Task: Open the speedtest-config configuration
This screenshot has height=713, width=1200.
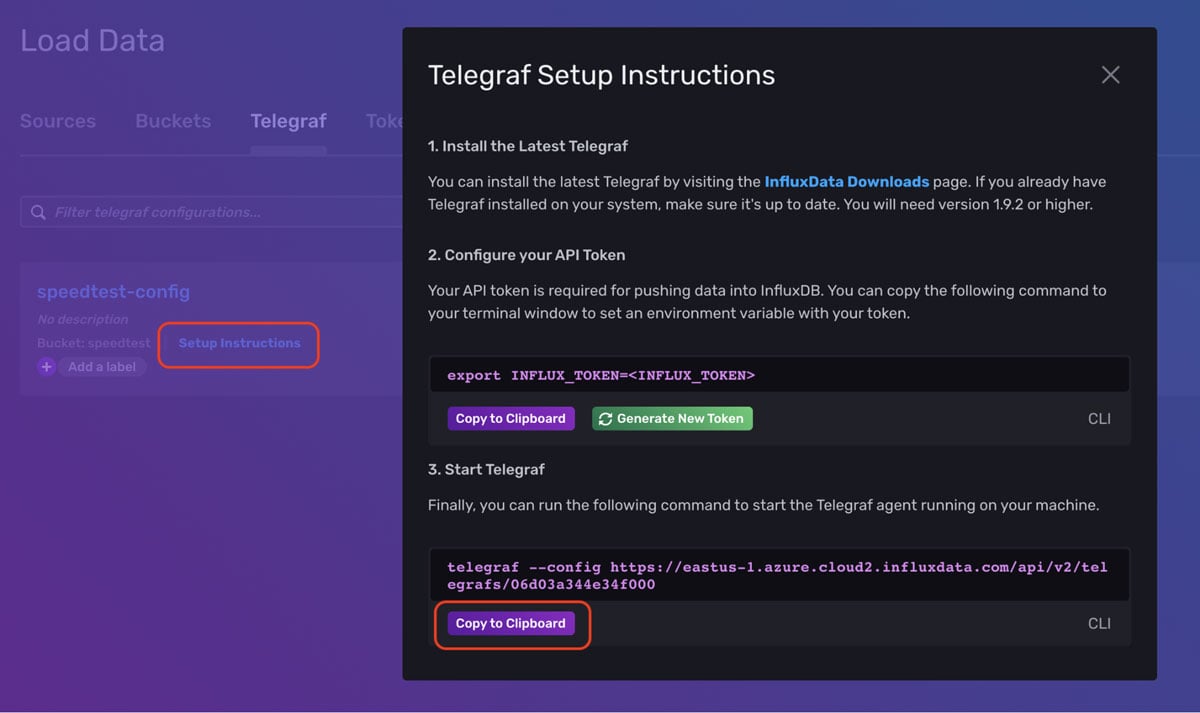Action: pyautogui.click(x=113, y=292)
